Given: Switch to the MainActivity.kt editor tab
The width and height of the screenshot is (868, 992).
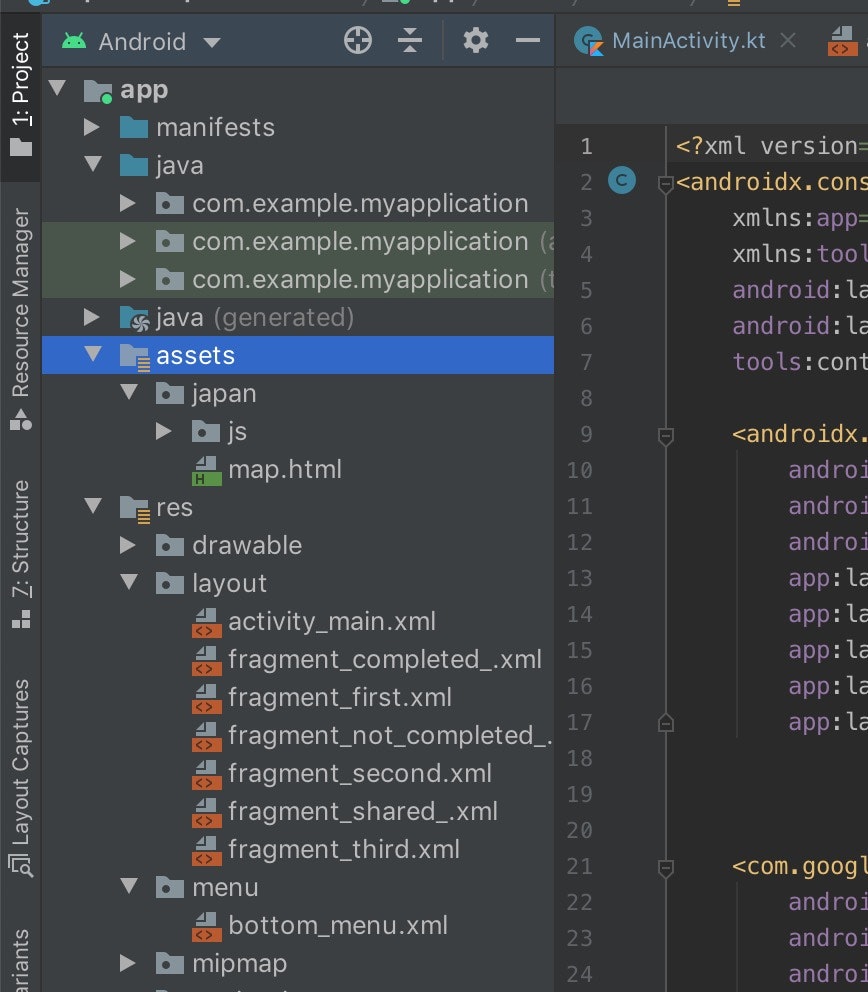Looking at the screenshot, I should [688, 41].
